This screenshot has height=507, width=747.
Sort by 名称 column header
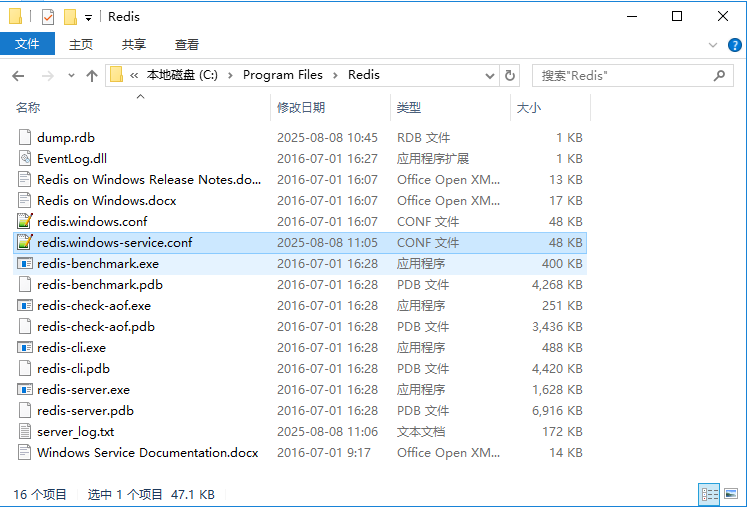coord(141,107)
